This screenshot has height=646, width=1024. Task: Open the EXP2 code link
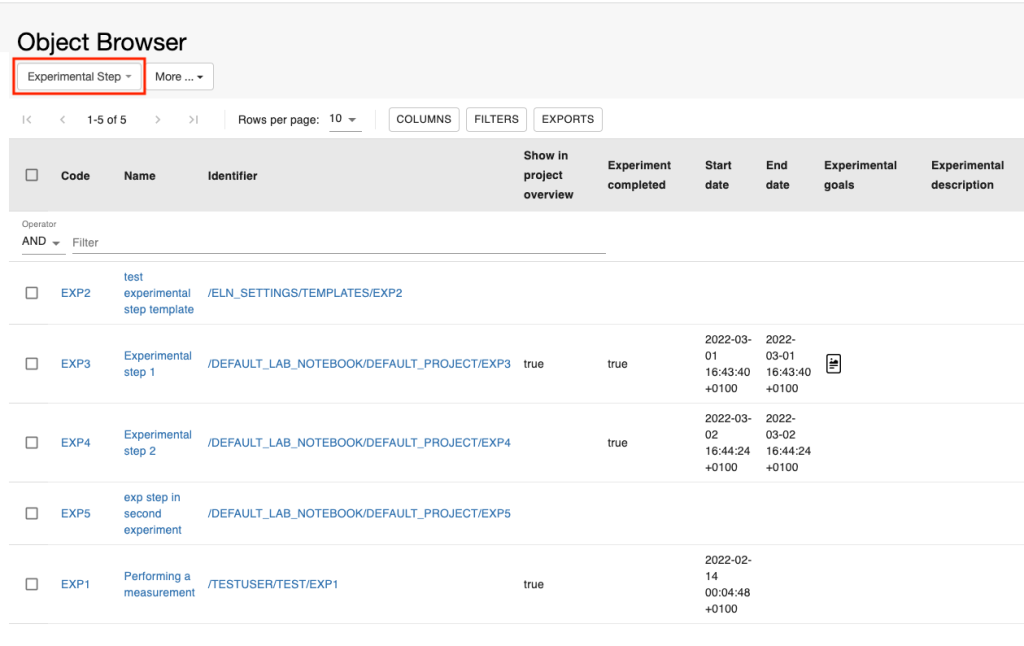[76, 293]
